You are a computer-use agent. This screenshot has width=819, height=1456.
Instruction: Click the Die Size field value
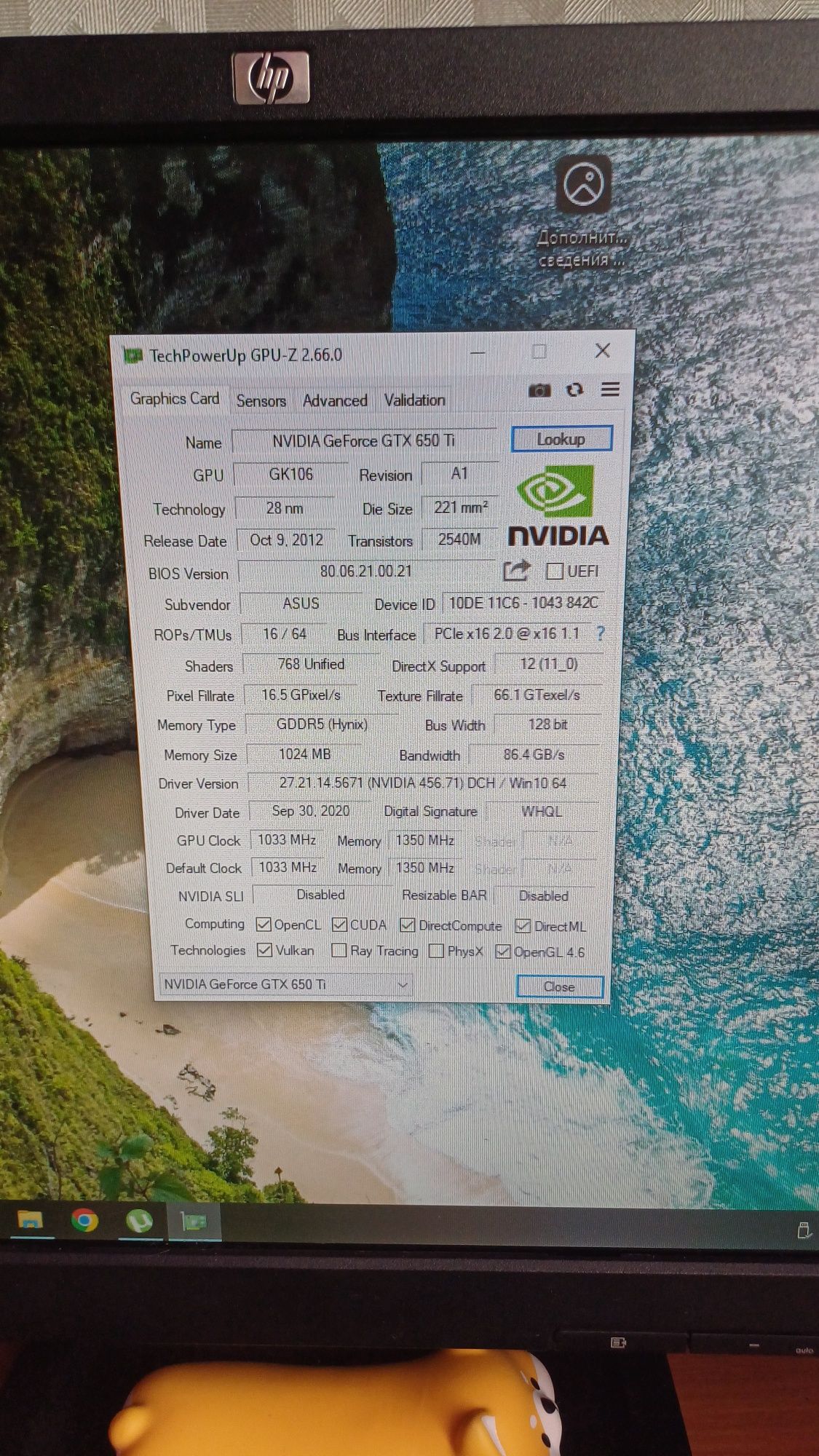tap(460, 507)
